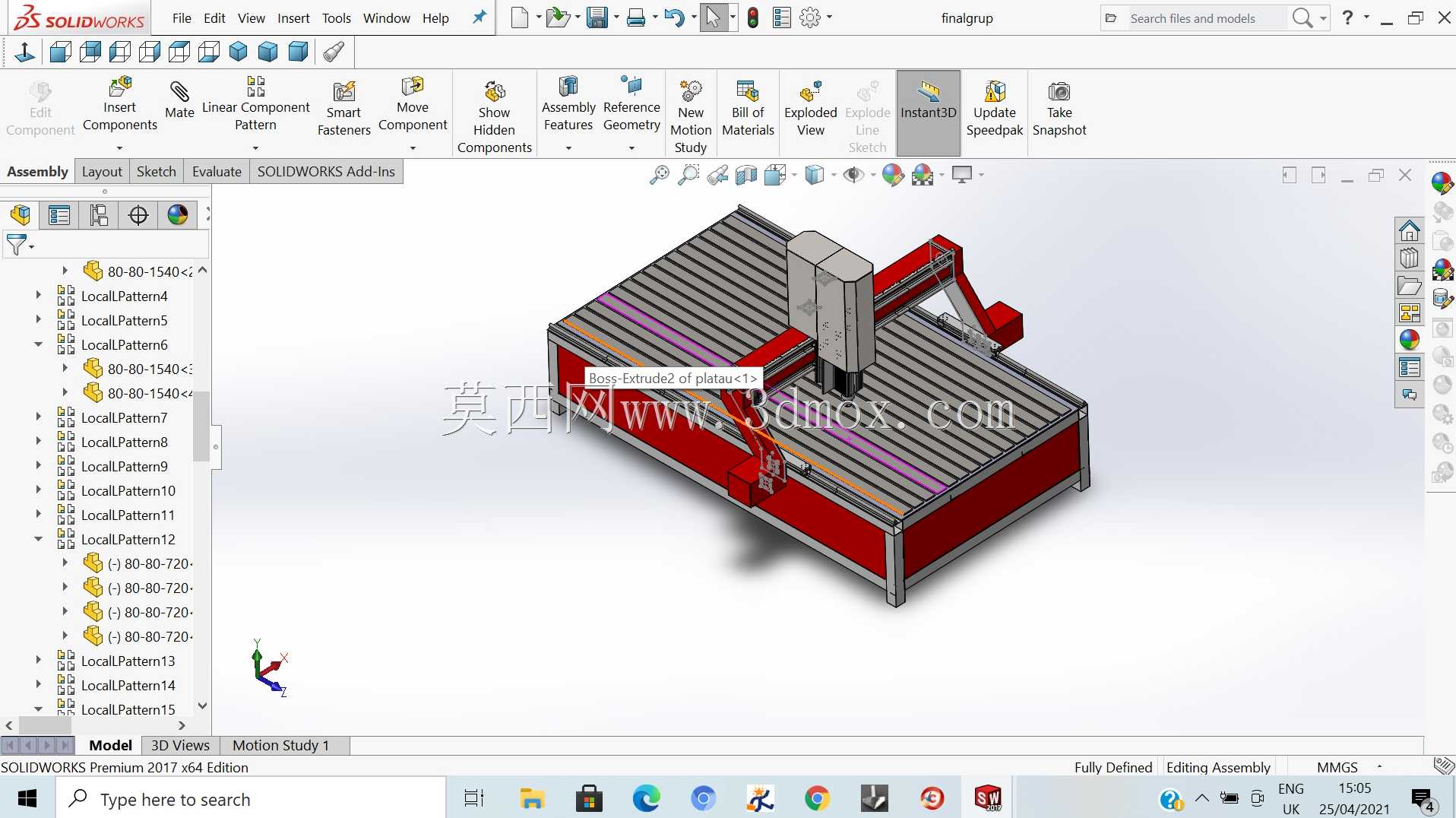Open Linear Component Pattern tool
1456x818 pixels.
click(255, 104)
